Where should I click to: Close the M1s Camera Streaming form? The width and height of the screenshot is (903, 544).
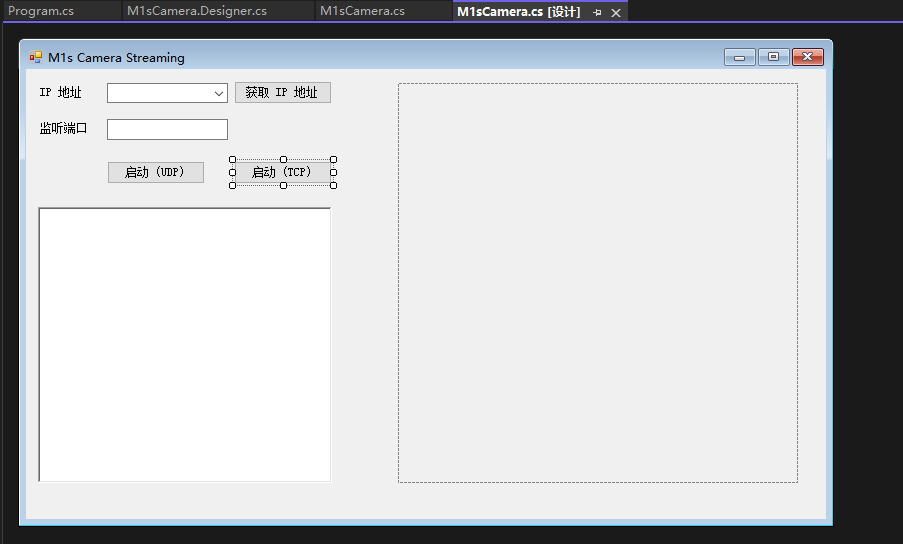coord(807,57)
